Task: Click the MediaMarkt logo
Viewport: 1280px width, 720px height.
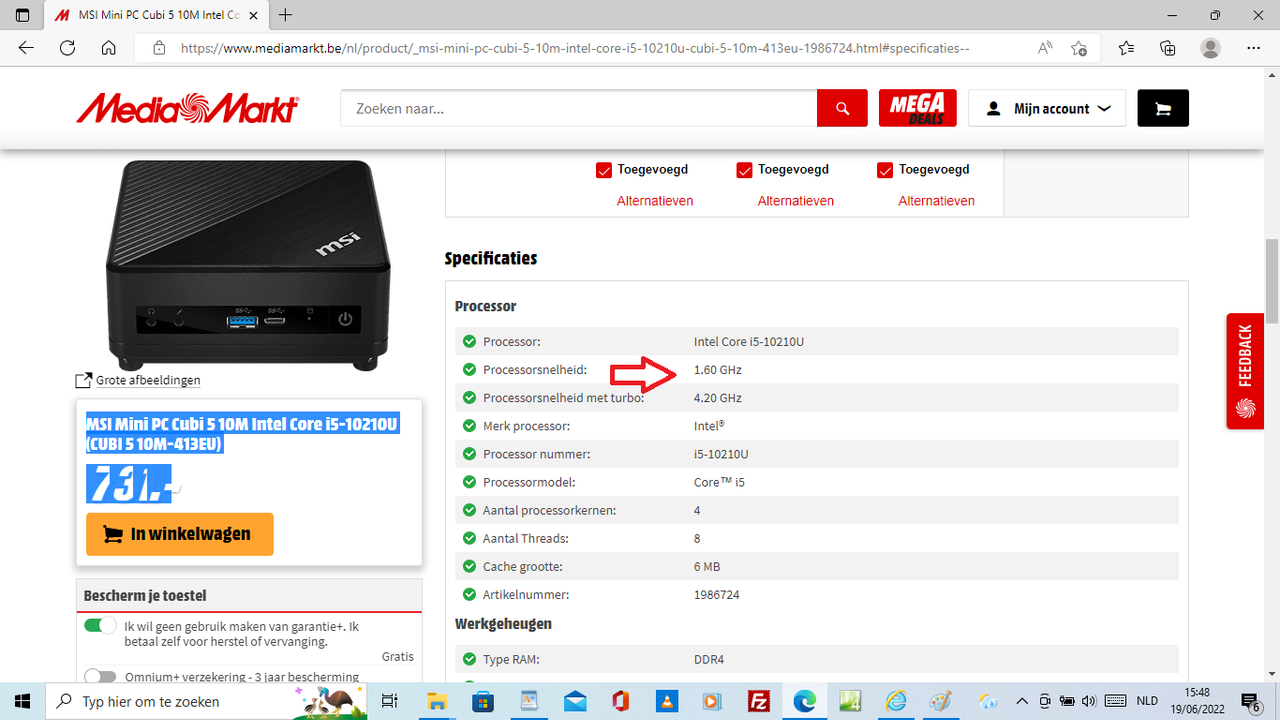Action: point(187,108)
